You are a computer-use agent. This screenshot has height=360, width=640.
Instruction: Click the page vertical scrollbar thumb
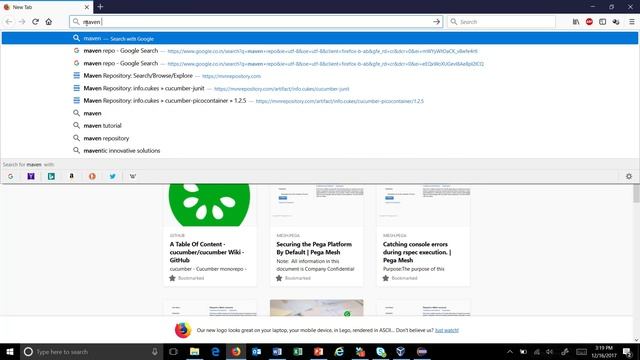point(636,193)
